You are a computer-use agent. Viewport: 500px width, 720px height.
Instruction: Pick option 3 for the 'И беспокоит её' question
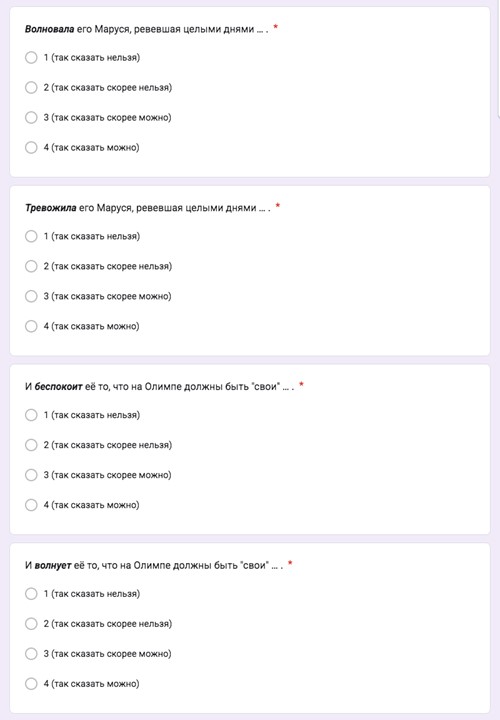pyautogui.click(x=31, y=475)
